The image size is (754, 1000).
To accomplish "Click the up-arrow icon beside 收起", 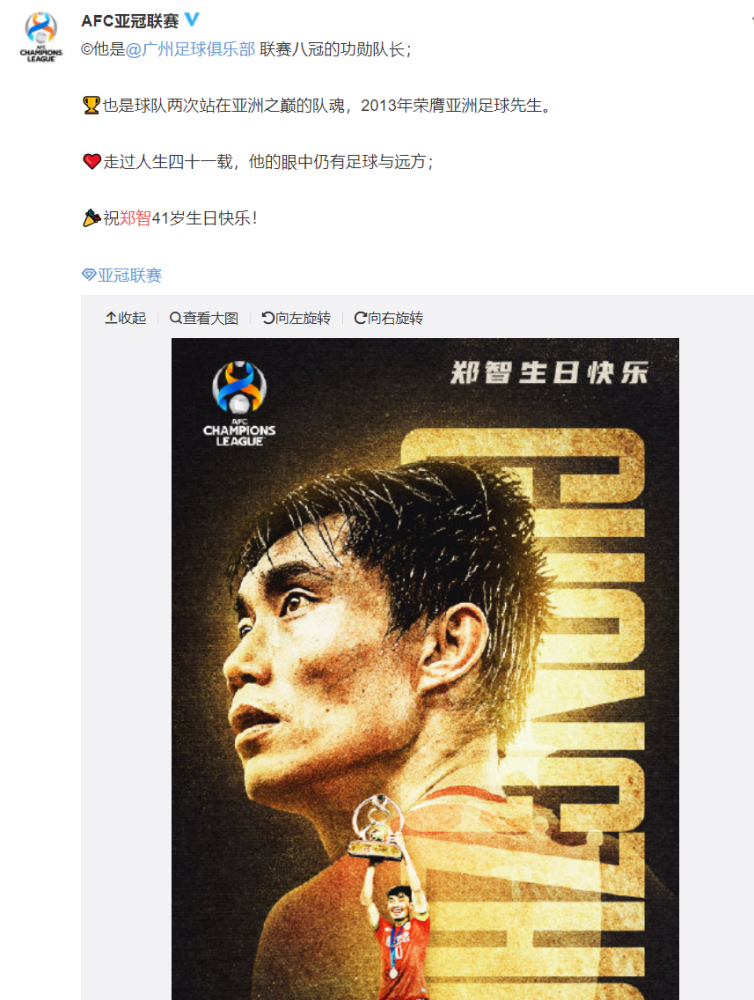I will 110,318.
